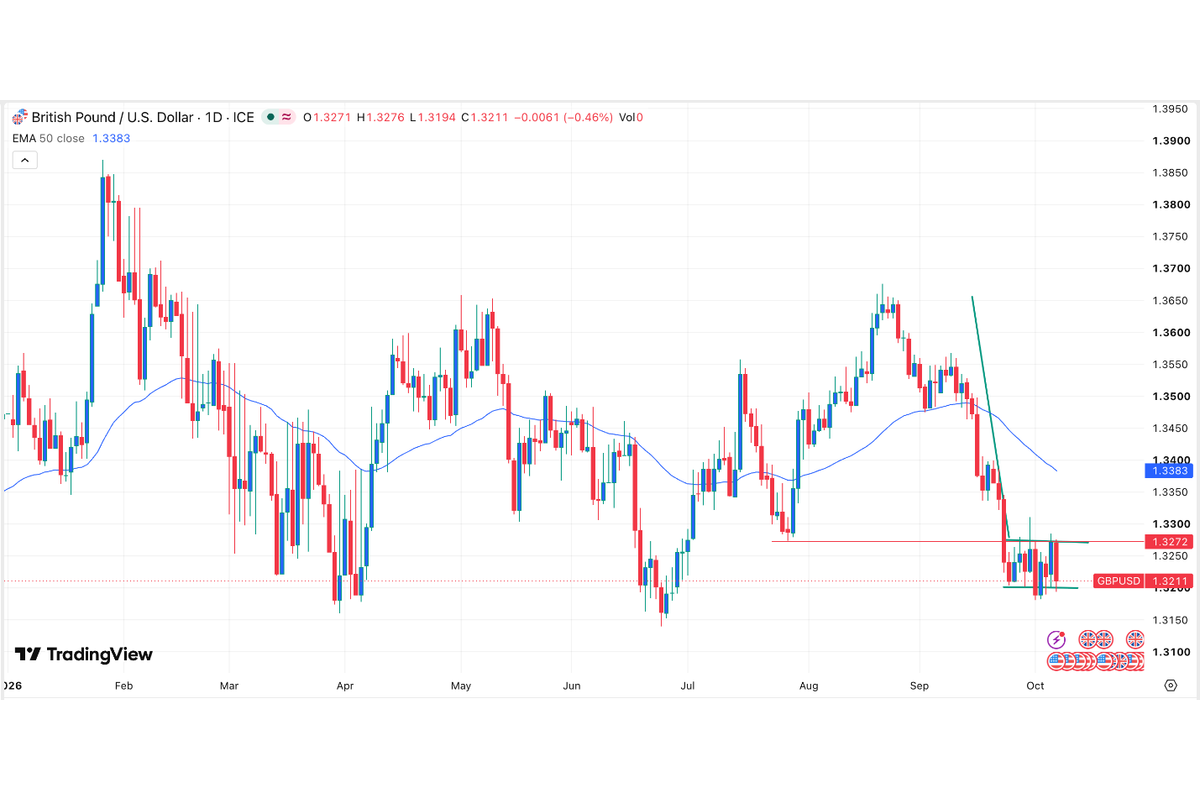Click the ICE exchange label

(243, 117)
